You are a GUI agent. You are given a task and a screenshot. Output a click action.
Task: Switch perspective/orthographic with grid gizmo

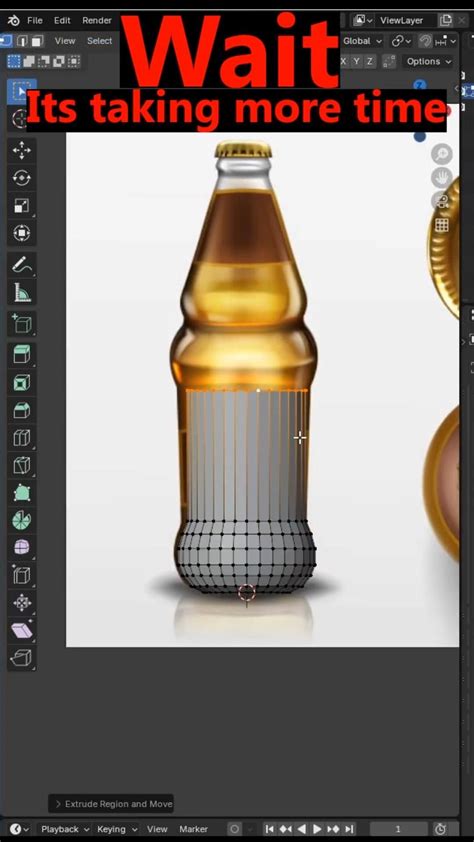coord(442,225)
